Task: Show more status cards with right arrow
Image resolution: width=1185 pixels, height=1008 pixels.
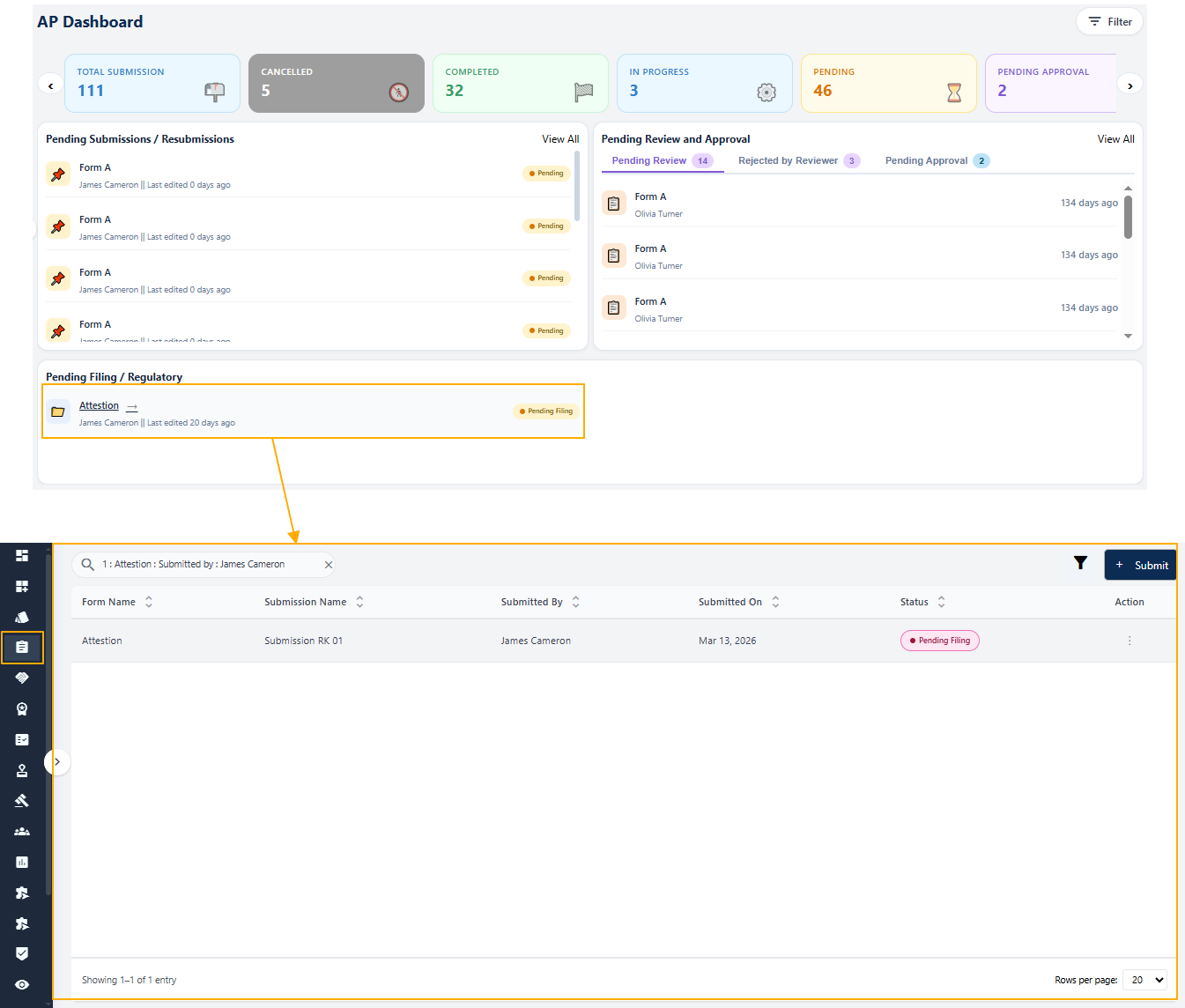Action: click(x=1130, y=85)
